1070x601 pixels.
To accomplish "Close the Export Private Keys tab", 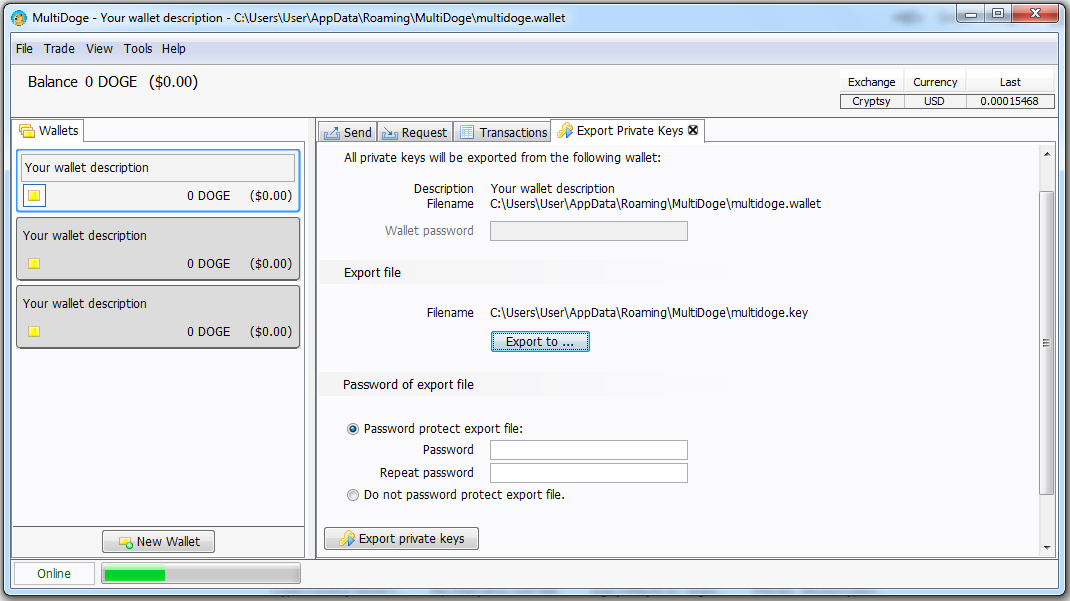I will (693, 130).
